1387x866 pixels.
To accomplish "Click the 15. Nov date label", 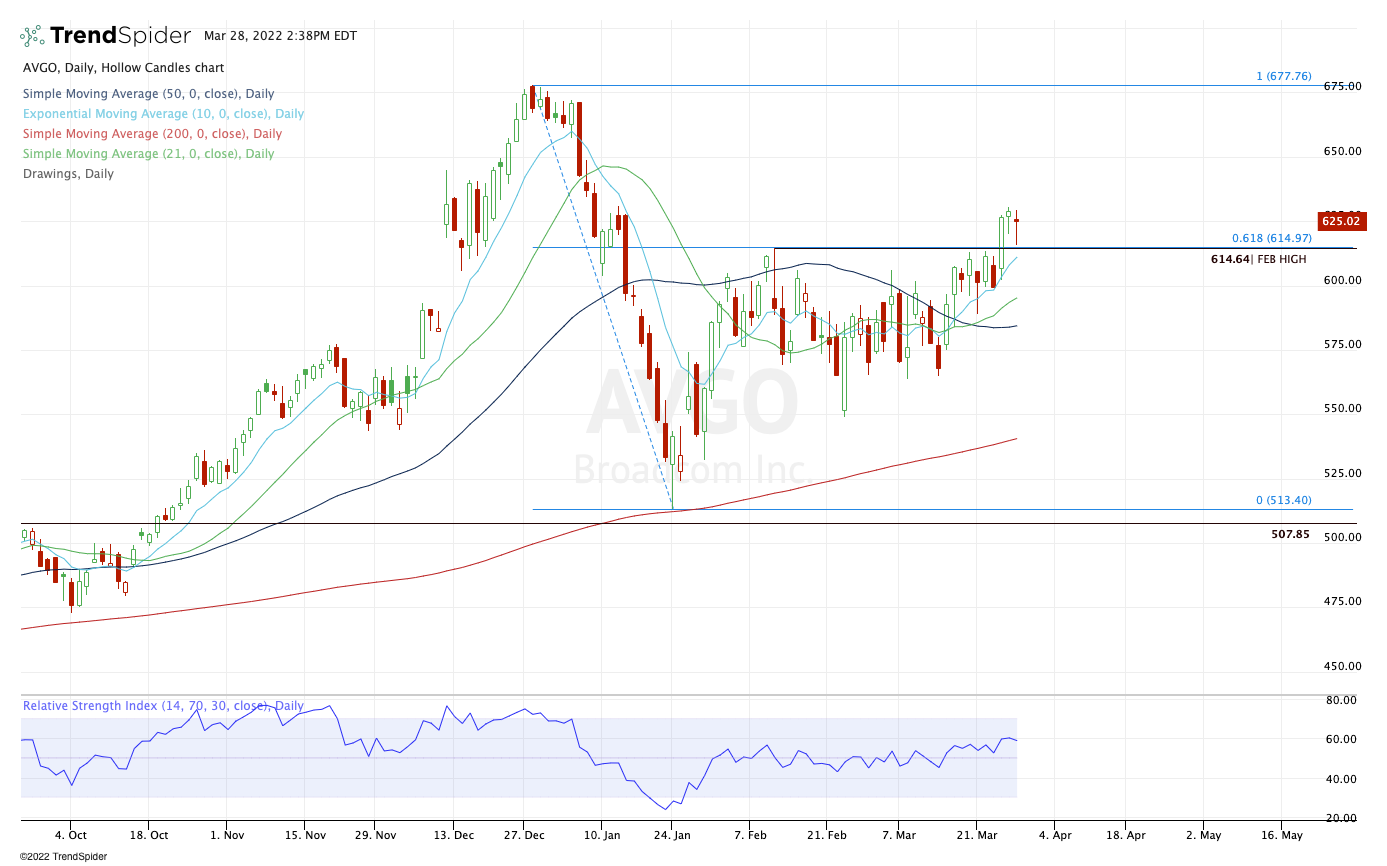I will (305, 834).
